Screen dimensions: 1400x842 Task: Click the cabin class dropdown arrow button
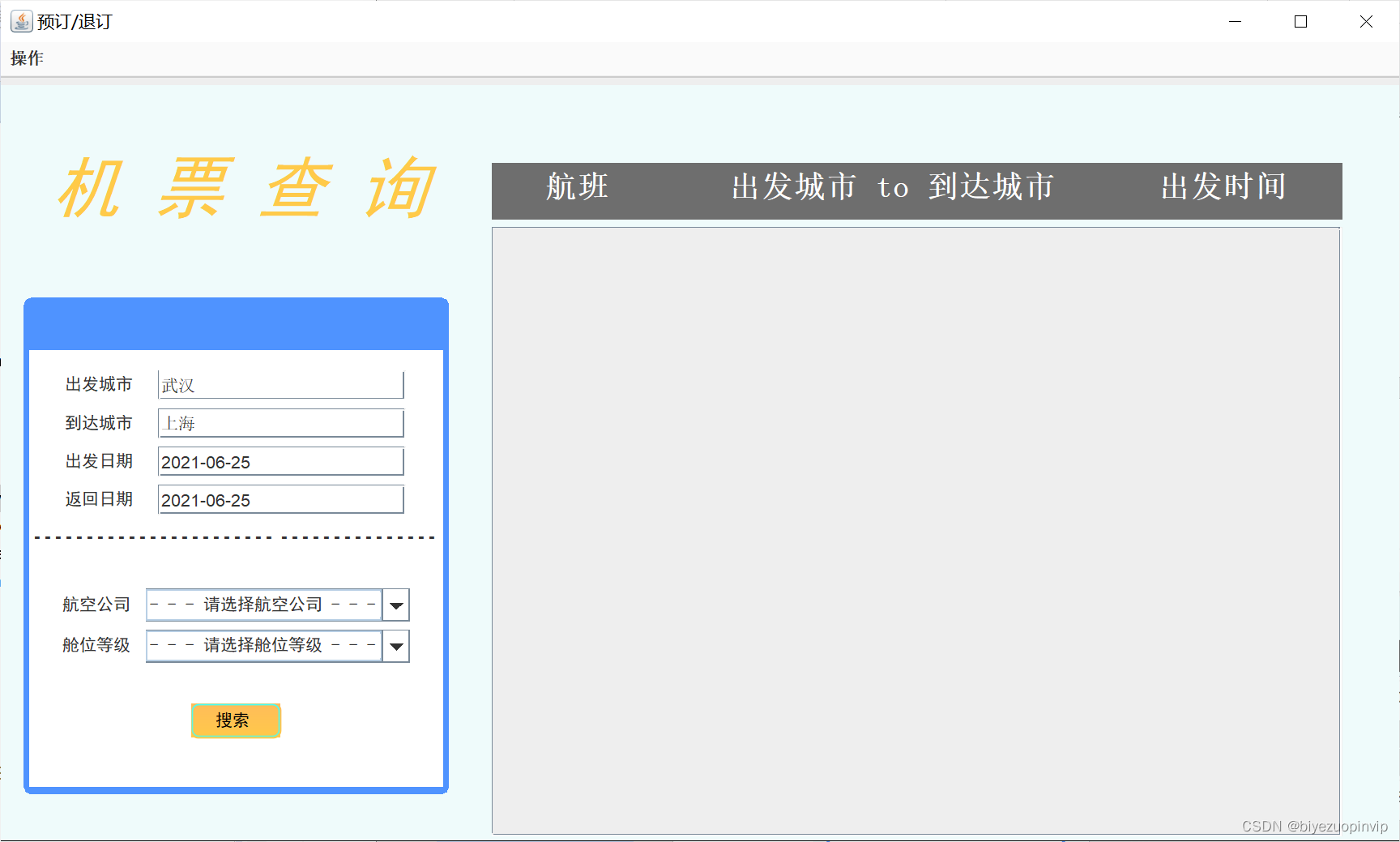coord(395,646)
